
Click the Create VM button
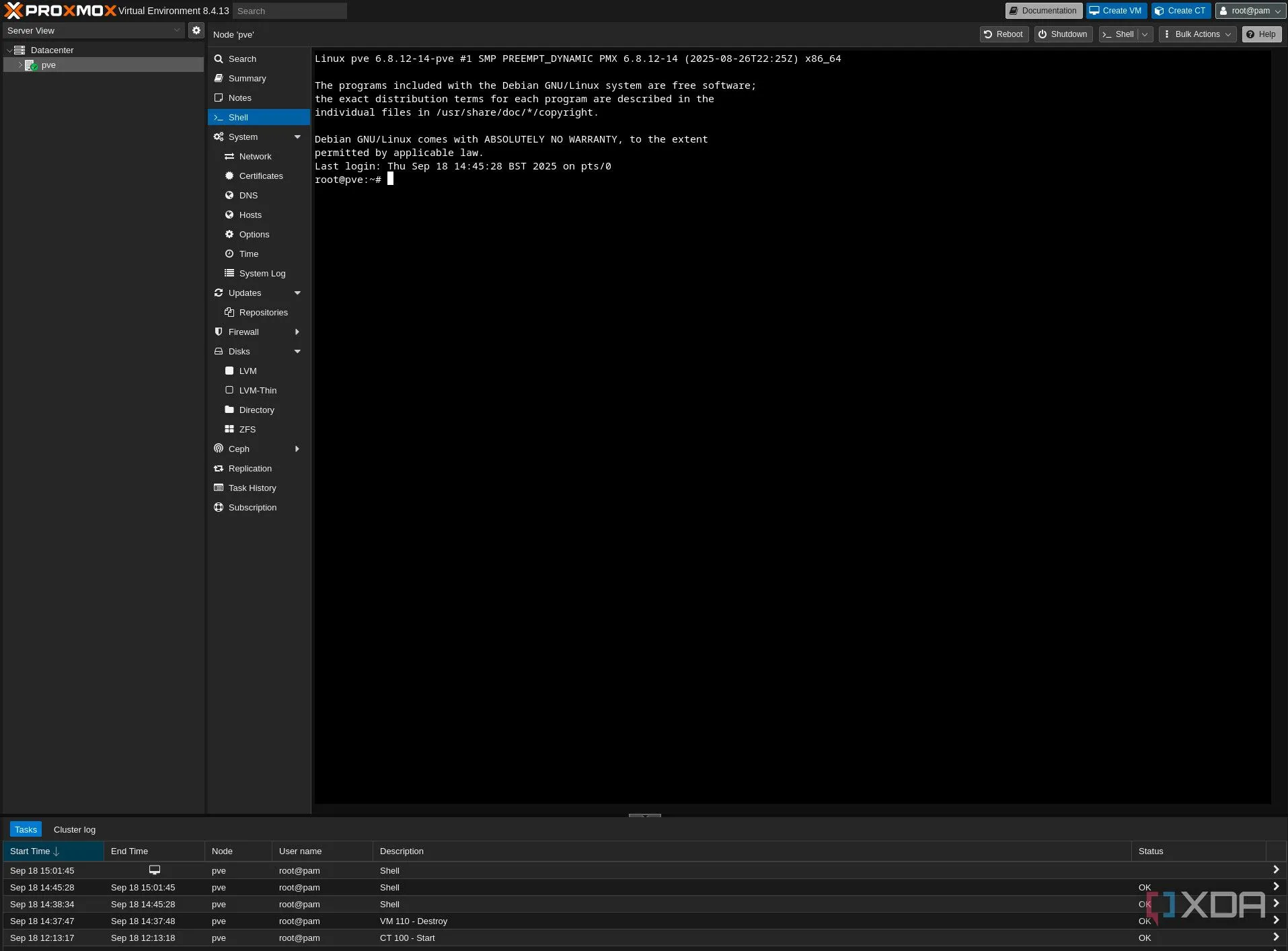tap(1116, 11)
